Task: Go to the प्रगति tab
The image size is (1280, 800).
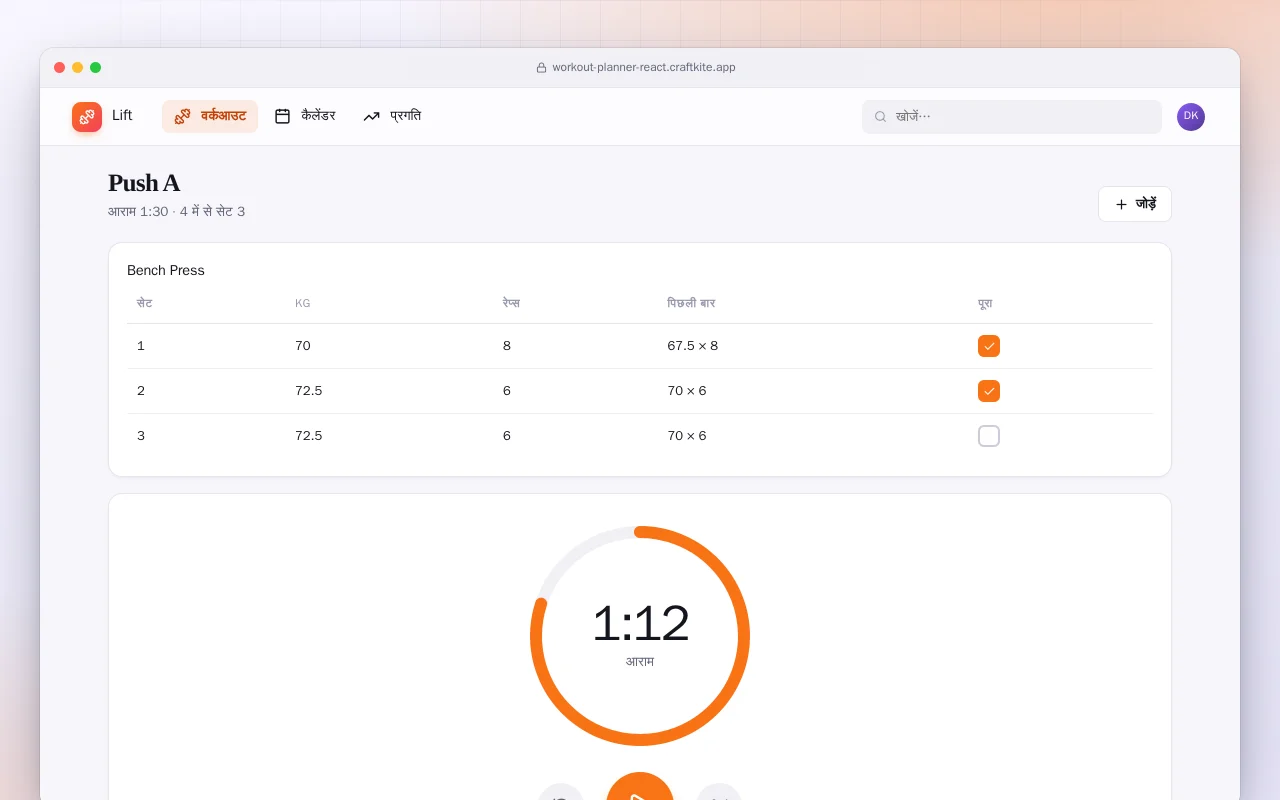Action: (392, 116)
